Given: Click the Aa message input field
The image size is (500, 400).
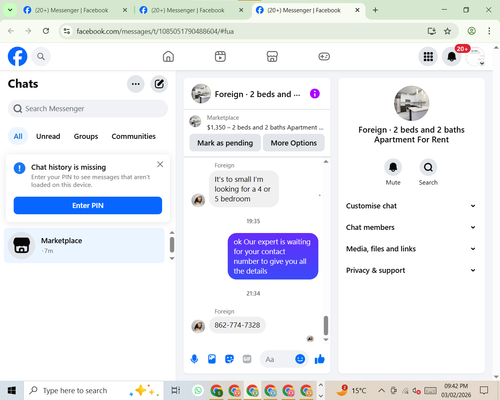Looking at the screenshot, I should pyautogui.click(x=277, y=359).
